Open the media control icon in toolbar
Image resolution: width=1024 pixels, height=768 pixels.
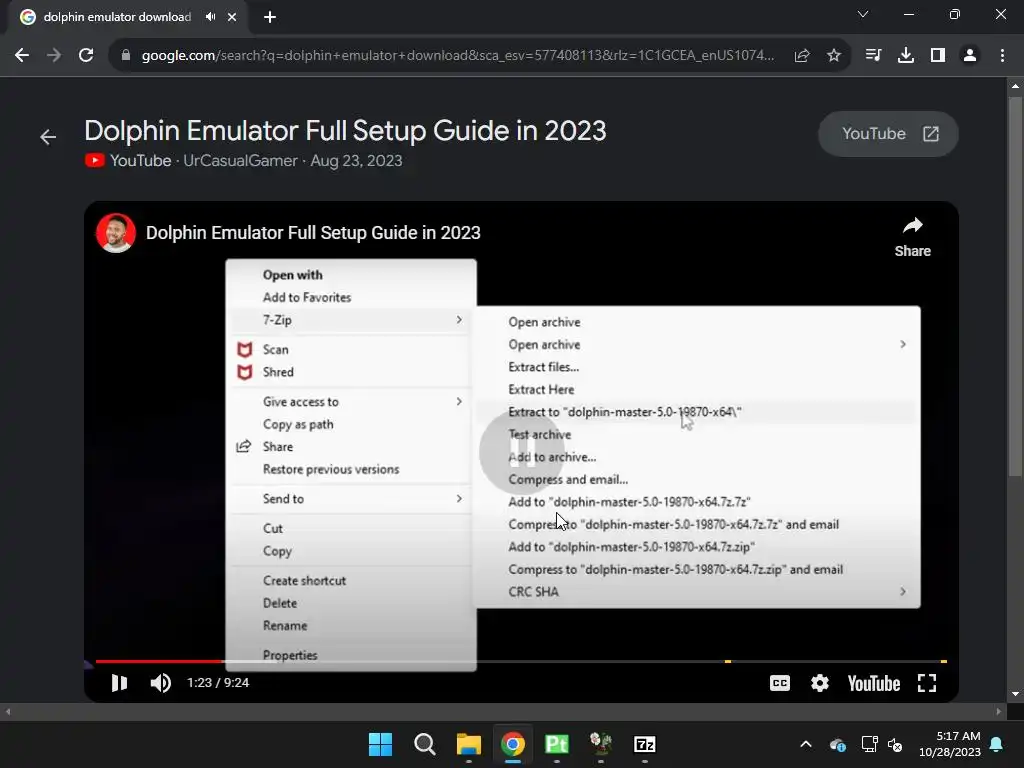[873, 56]
